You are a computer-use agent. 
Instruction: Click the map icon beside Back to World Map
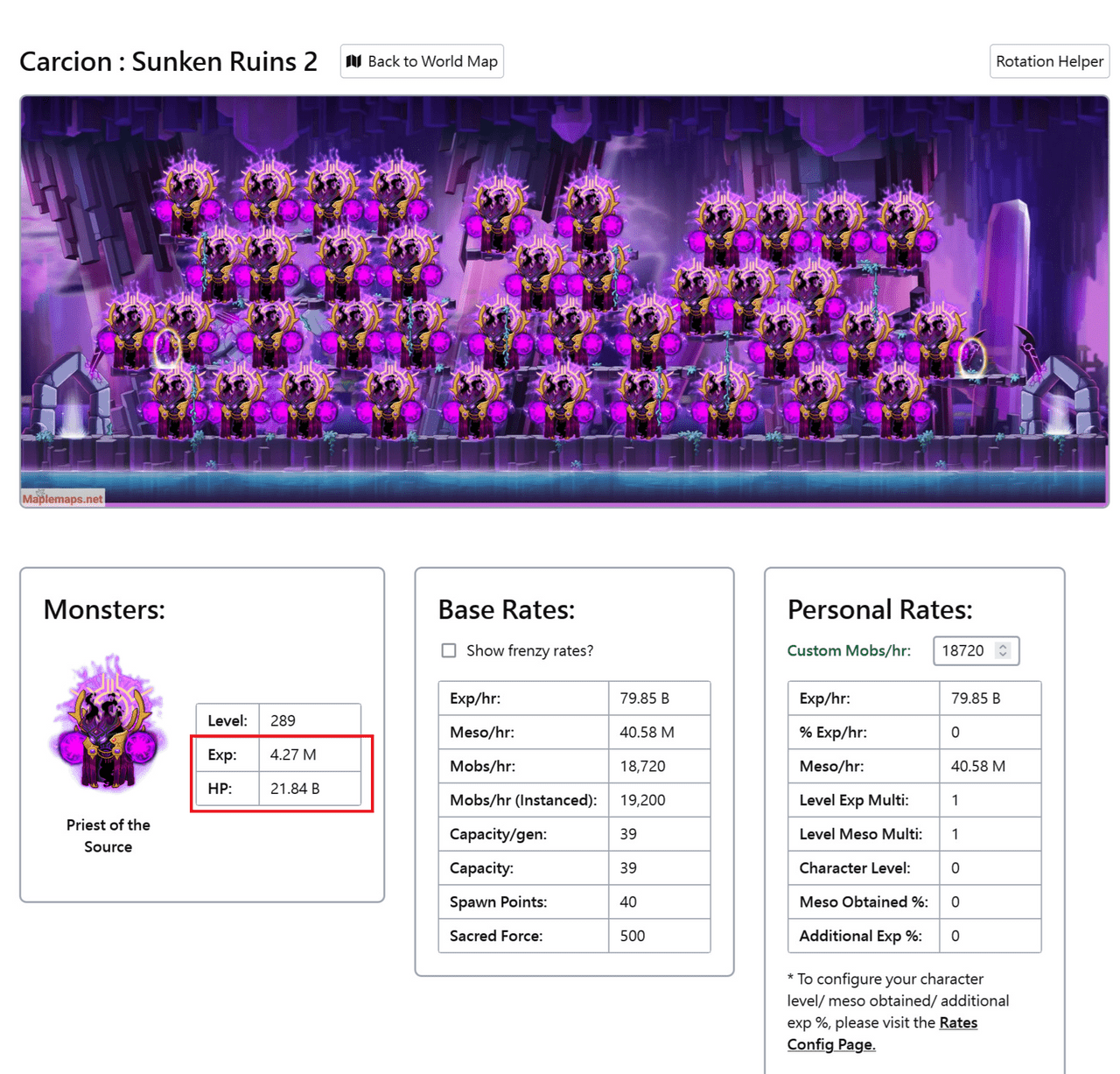click(353, 61)
